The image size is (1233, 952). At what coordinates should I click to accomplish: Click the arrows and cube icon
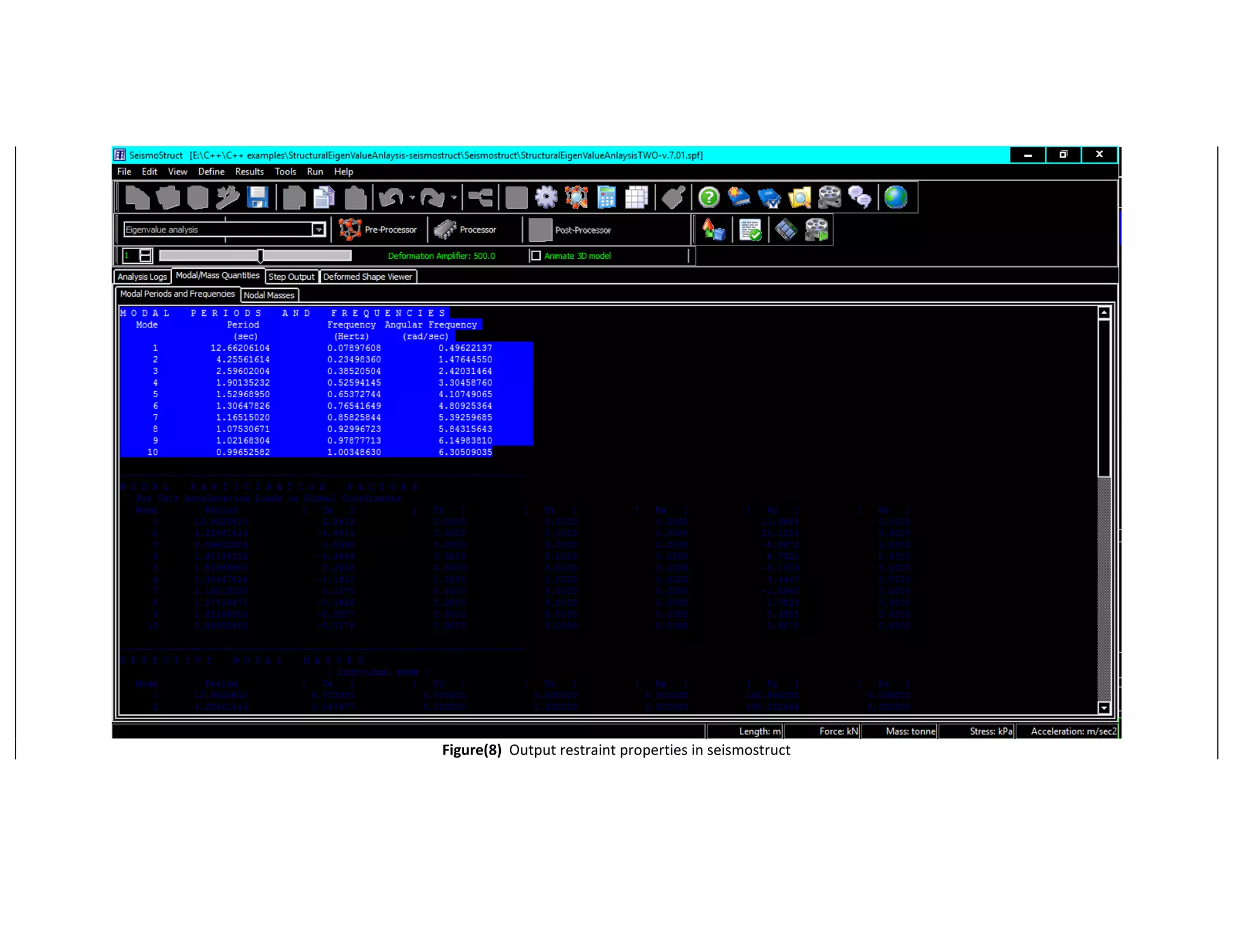[714, 230]
